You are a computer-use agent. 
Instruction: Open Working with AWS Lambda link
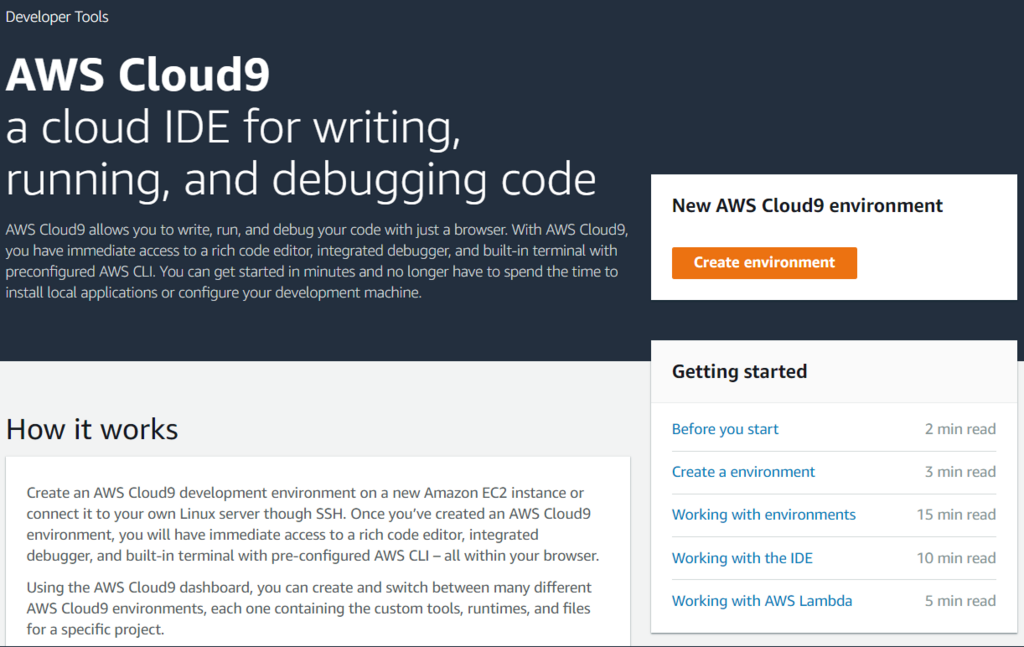pos(762,601)
